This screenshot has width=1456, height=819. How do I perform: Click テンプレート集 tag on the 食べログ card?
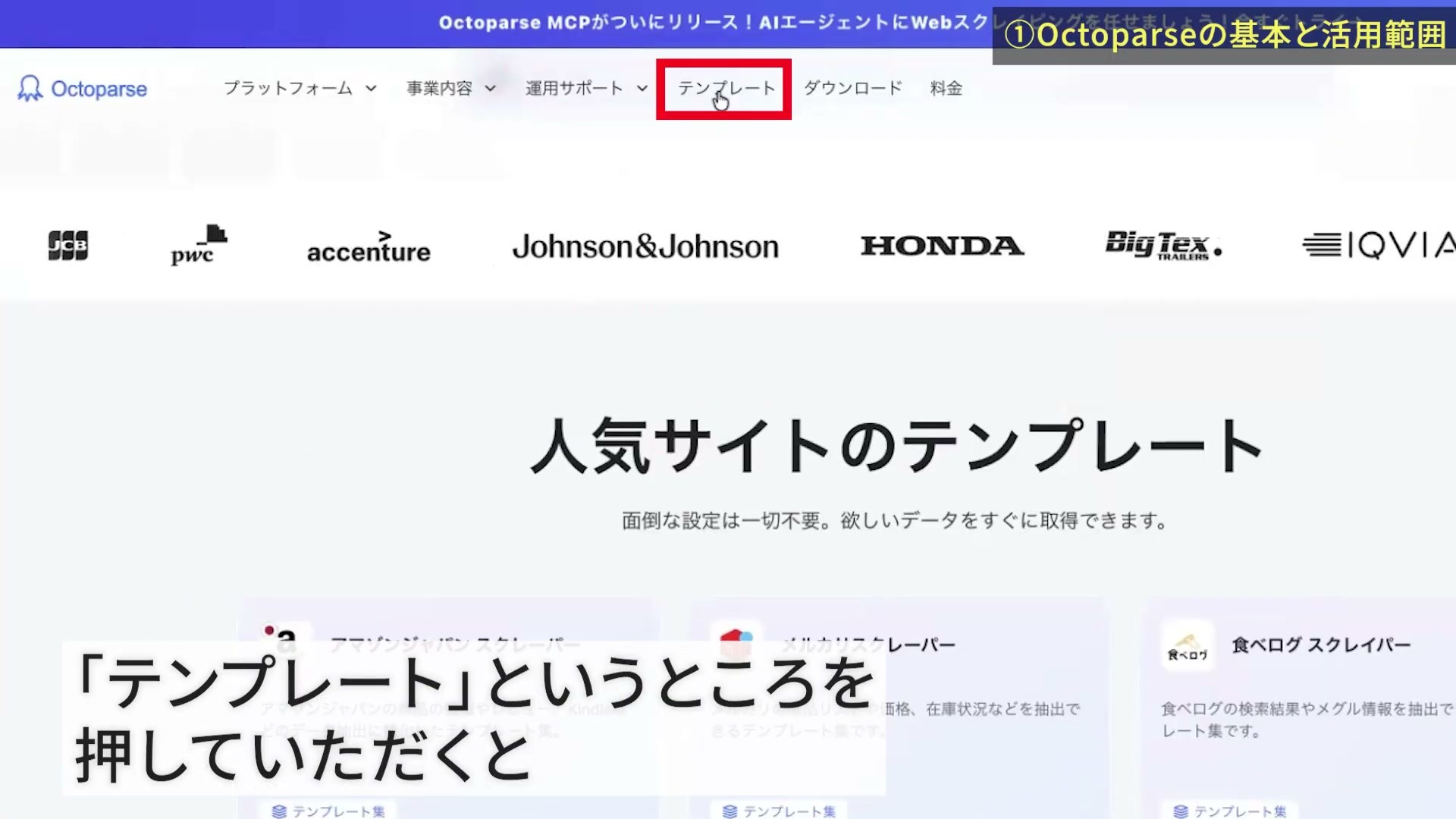click(x=1230, y=811)
